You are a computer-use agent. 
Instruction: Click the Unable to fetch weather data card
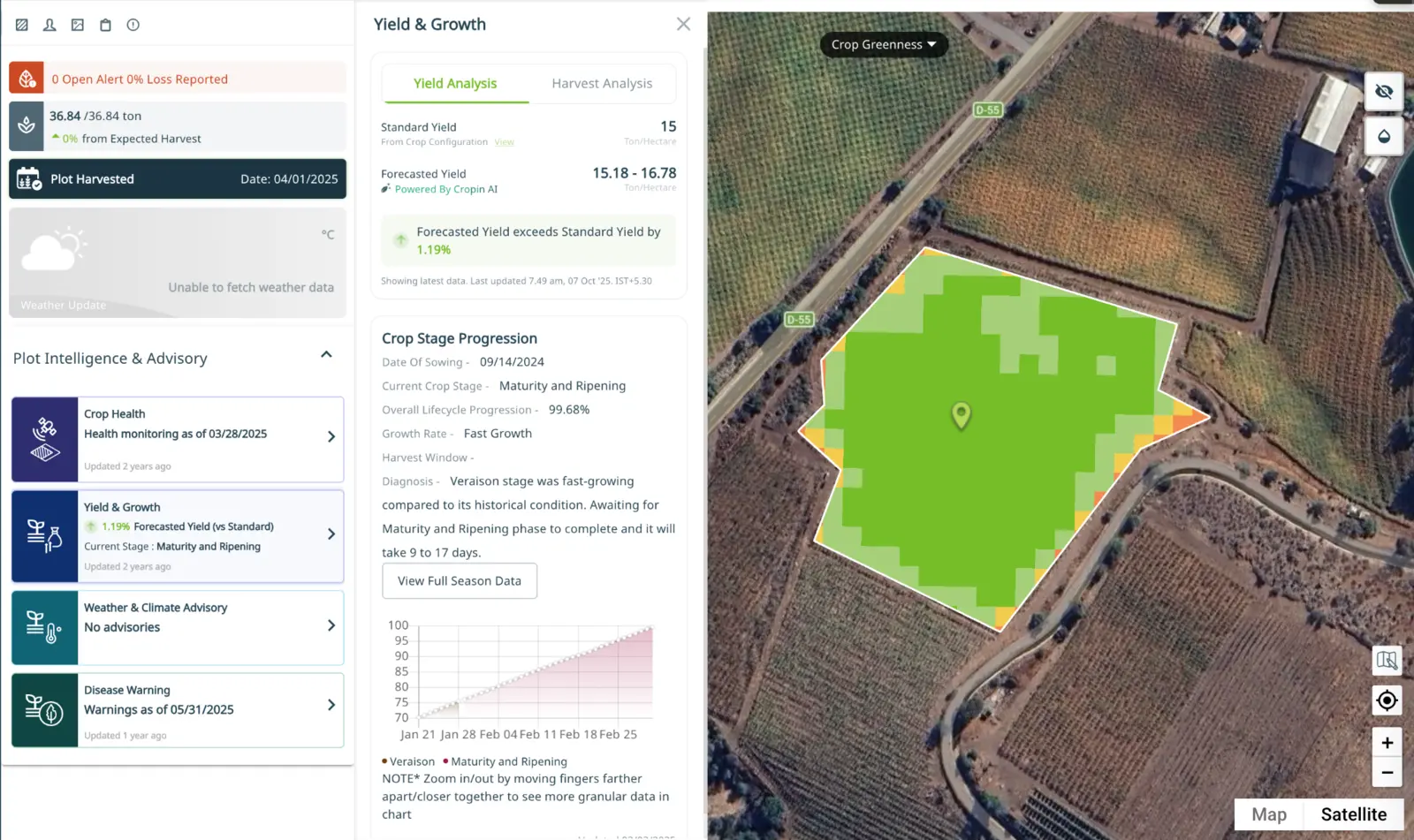[178, 262]
